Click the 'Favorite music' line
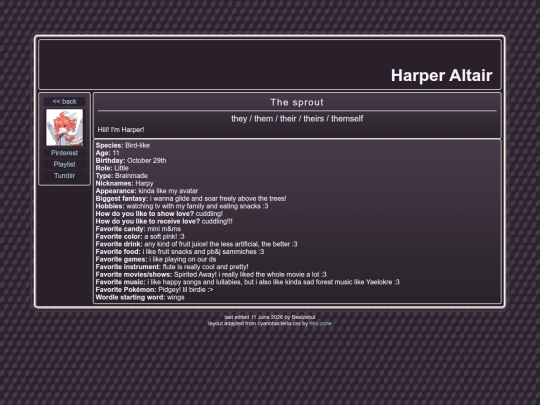Image resolution: width=540 pixels, height=405 pixels. pyautogui.click(x=248, y=282)
